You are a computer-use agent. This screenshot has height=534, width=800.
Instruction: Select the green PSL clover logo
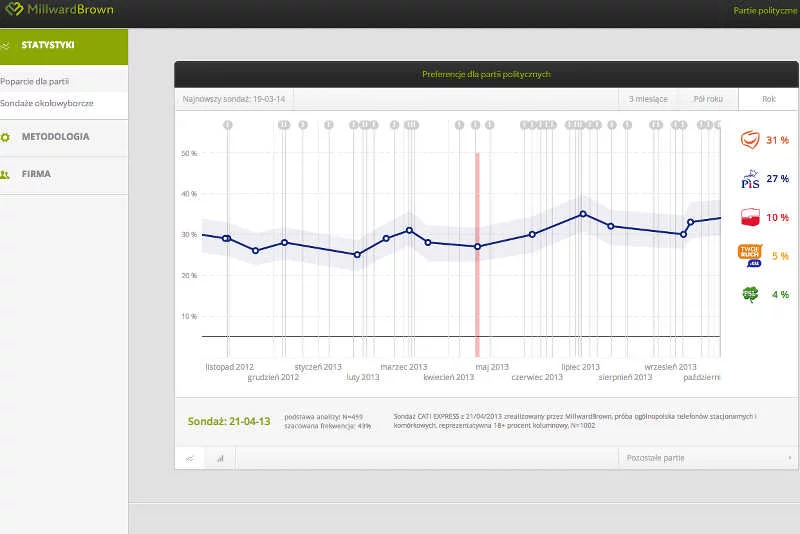click(x=750, y=294)
